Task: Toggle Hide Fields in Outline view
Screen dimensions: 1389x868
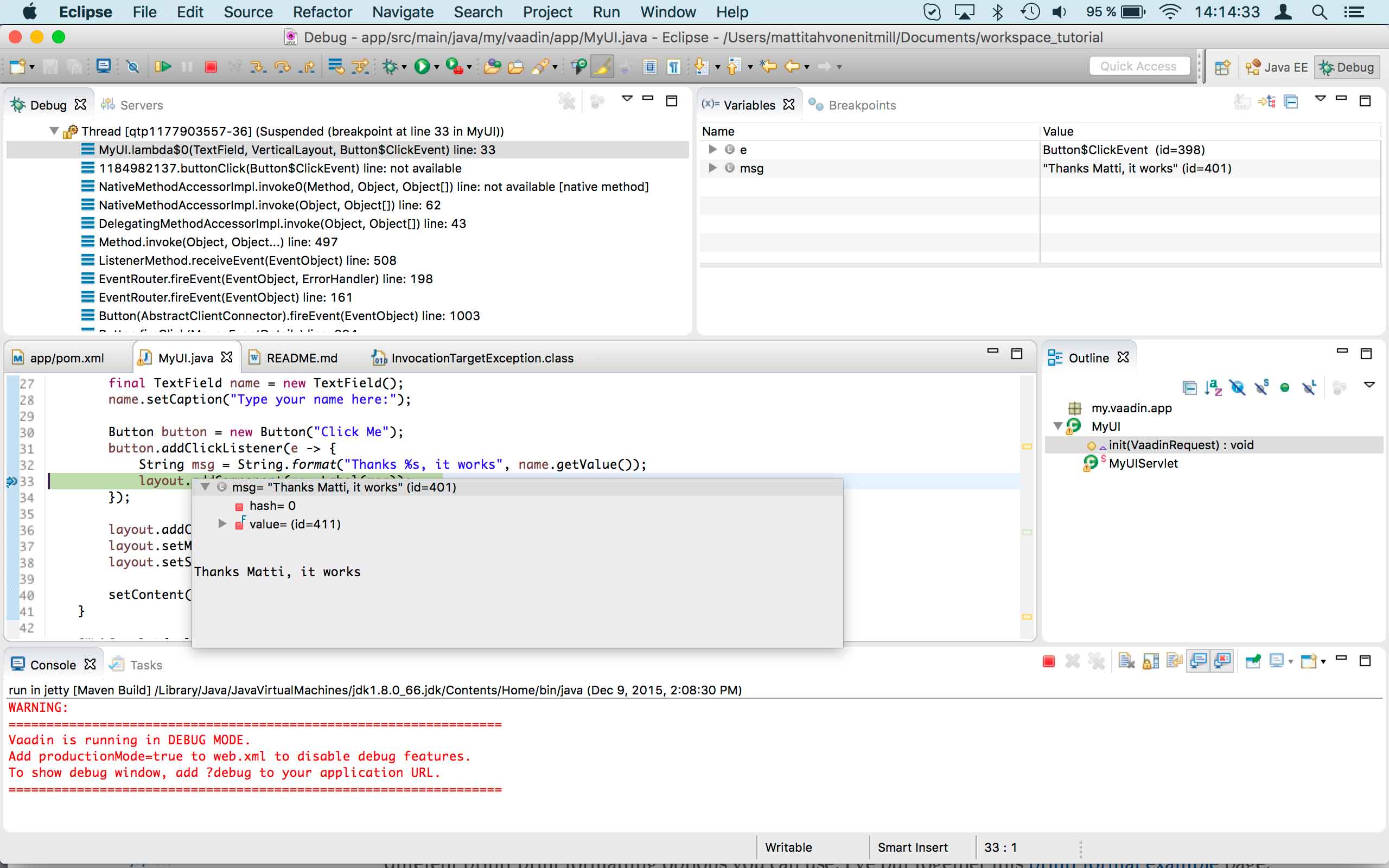Action: tap(1237, 388)
